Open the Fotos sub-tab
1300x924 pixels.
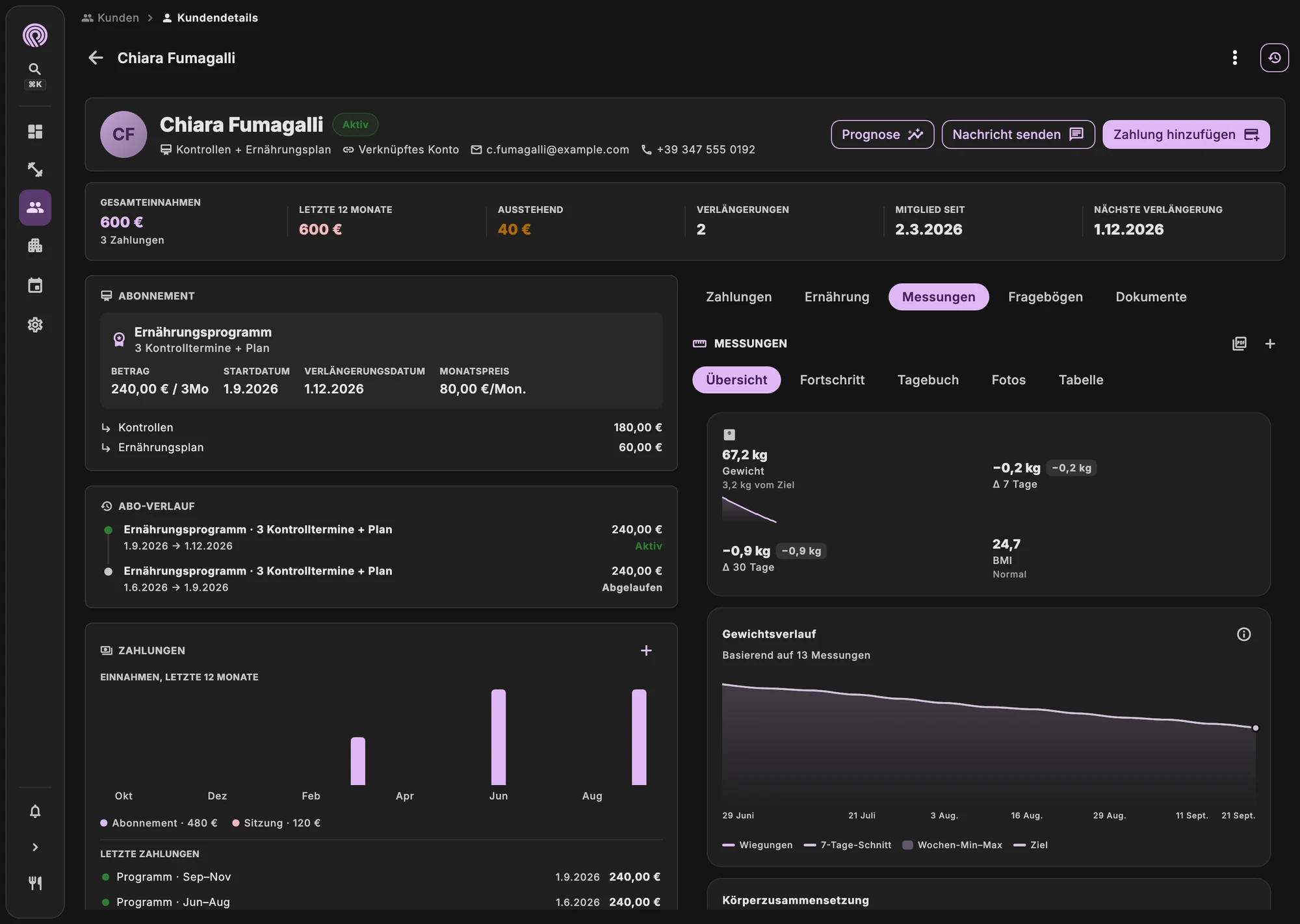[1009, 380]
